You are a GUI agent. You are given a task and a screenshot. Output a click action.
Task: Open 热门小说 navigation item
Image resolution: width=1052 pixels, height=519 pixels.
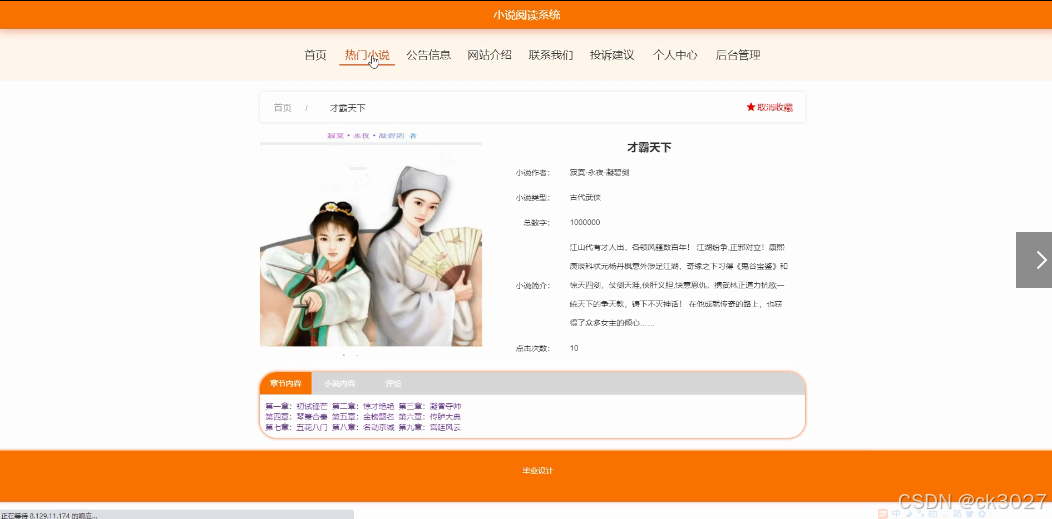pyautogui.click(x=367, y=55)
